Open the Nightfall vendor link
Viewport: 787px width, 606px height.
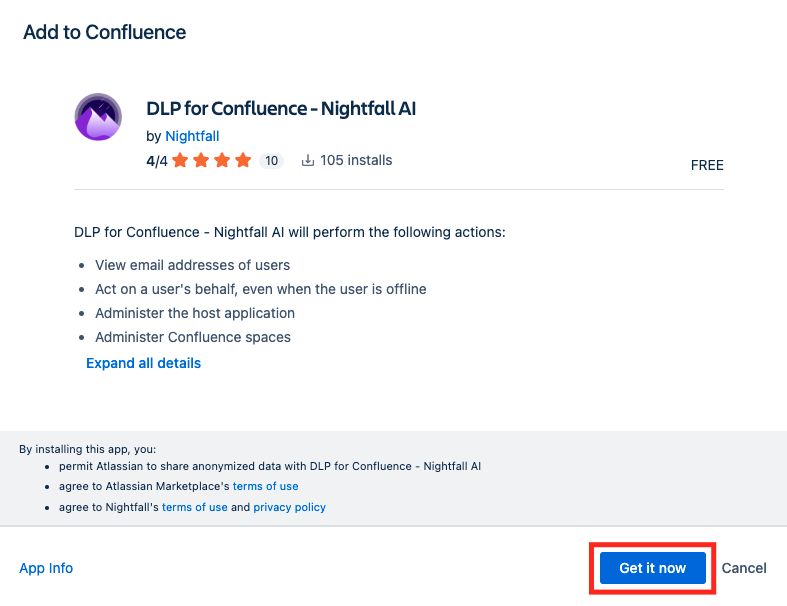coord(192,136)
